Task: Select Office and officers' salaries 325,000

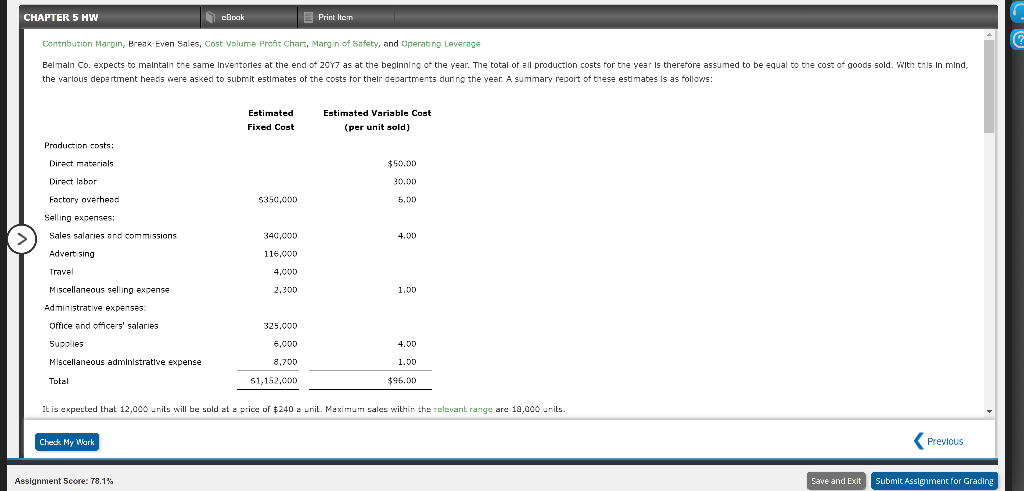Action: pyautogui.click(x=280, y=325)
